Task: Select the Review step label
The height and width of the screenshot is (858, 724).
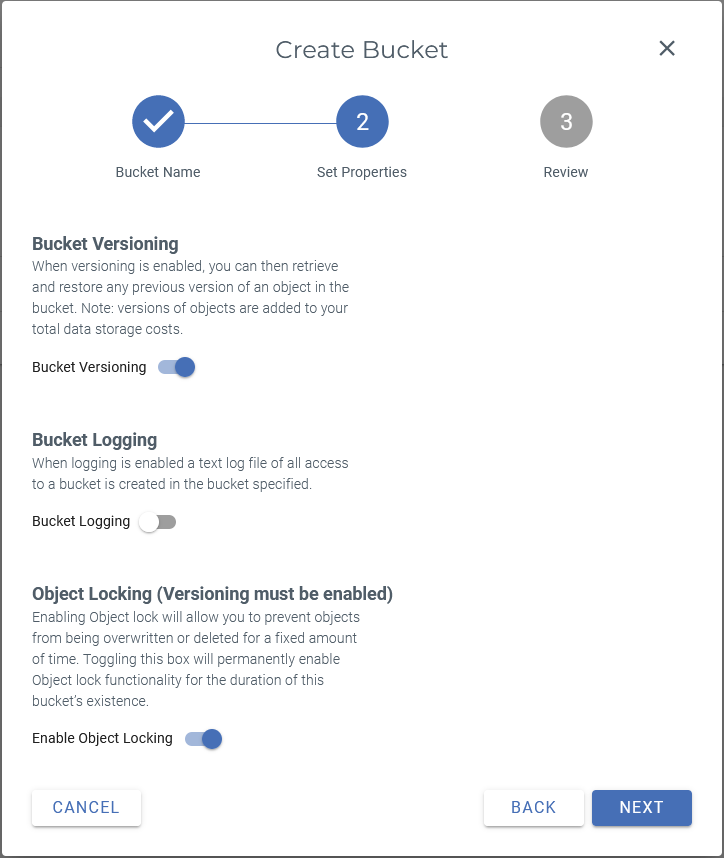Action: (566, 172)
